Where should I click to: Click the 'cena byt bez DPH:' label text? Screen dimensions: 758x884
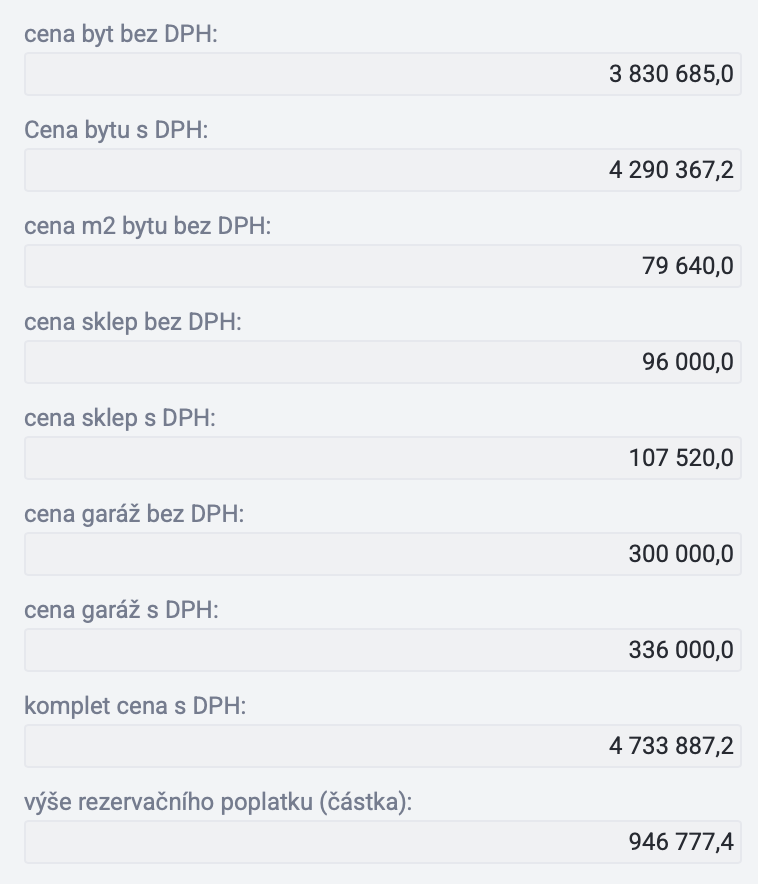pos(121,34)
